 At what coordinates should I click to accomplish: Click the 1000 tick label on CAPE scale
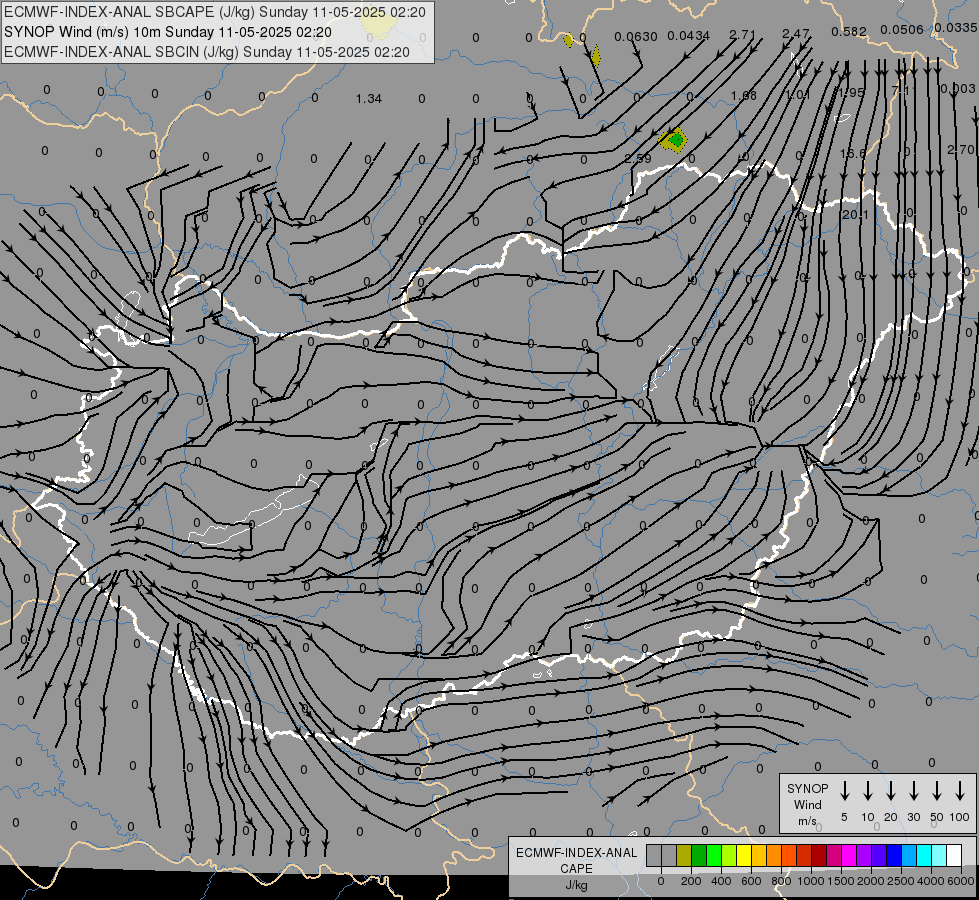point(811,881)
